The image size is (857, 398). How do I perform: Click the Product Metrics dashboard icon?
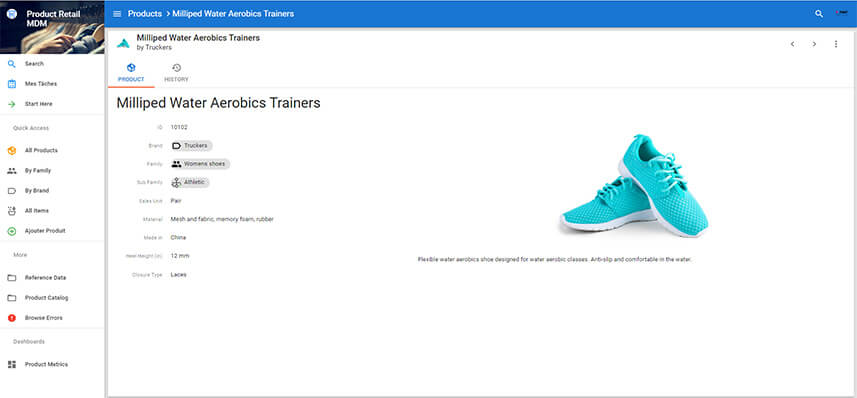11,365
